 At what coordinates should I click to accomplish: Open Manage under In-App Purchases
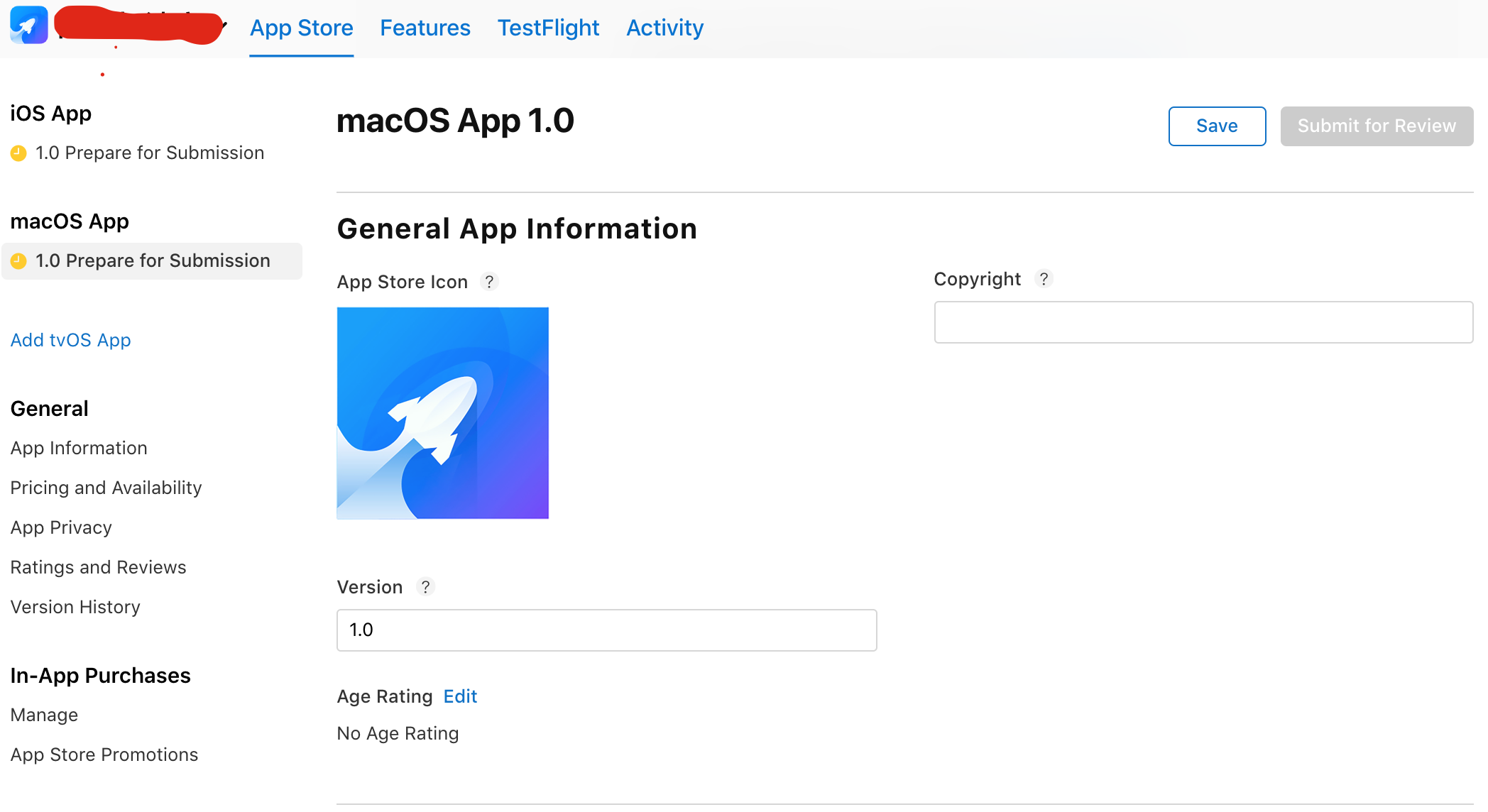(x=44, y=715)
